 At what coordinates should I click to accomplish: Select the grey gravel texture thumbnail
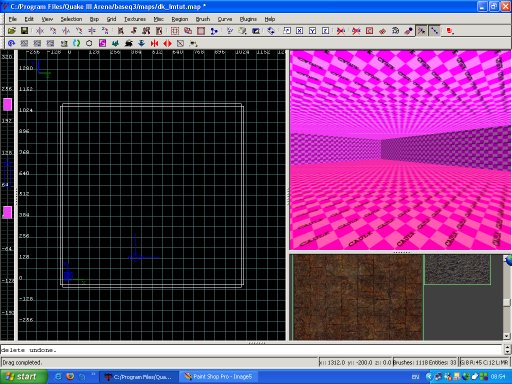[x=458, y=269]
